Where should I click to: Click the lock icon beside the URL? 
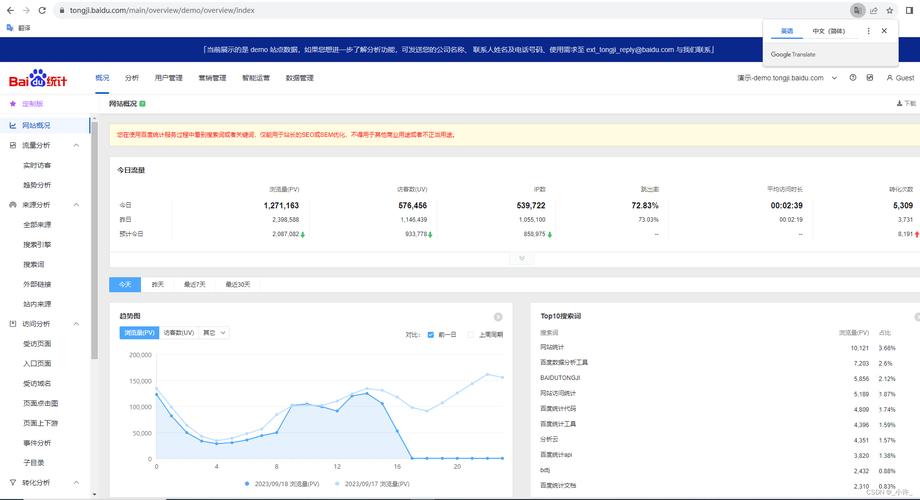pyautogui.click(x=62, y=11)
